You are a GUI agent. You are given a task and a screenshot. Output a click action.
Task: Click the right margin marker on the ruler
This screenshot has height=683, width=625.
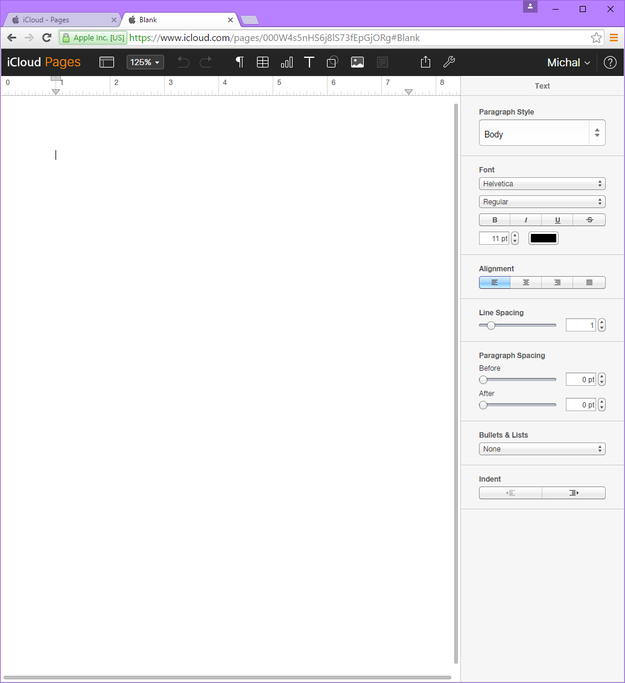click(x=409, y=92)
